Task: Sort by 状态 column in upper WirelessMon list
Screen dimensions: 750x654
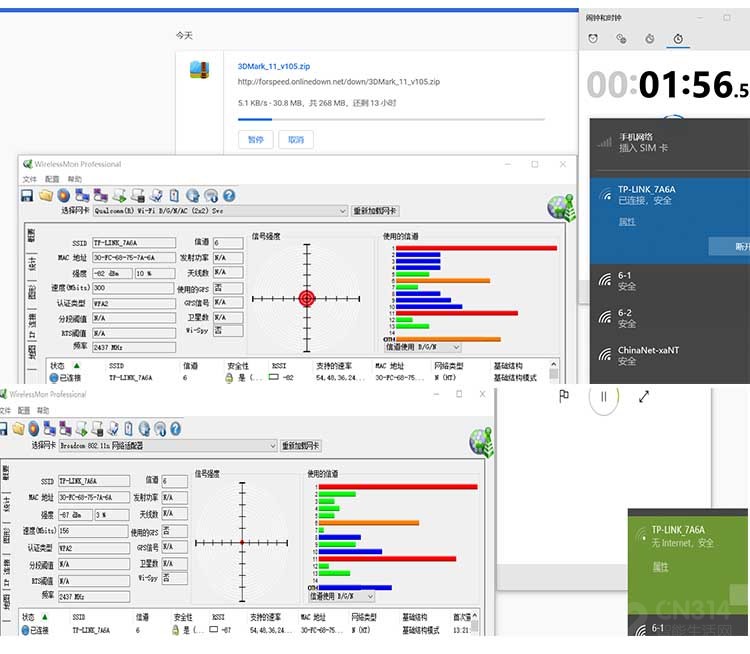Action: point(57,366)
